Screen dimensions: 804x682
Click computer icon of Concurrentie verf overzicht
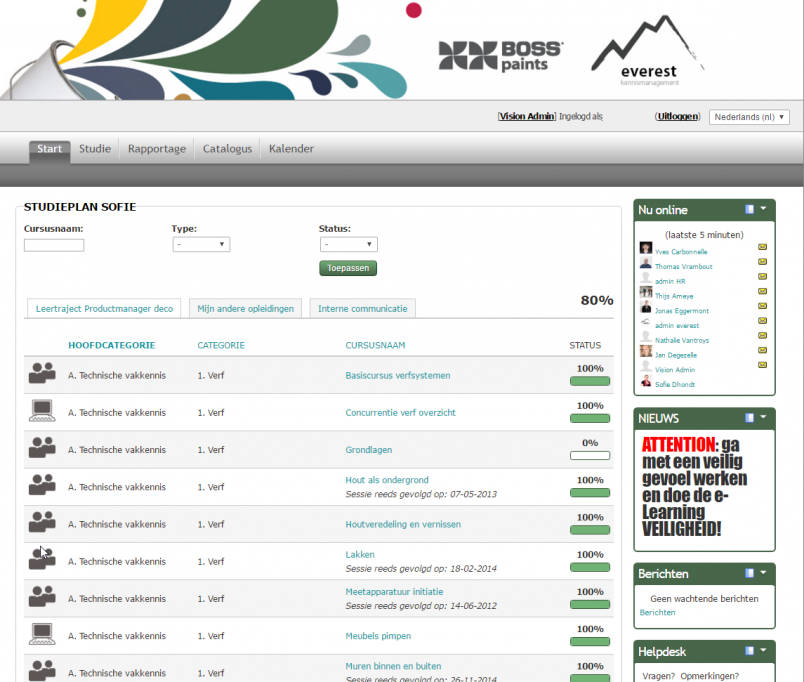[42, 409]
